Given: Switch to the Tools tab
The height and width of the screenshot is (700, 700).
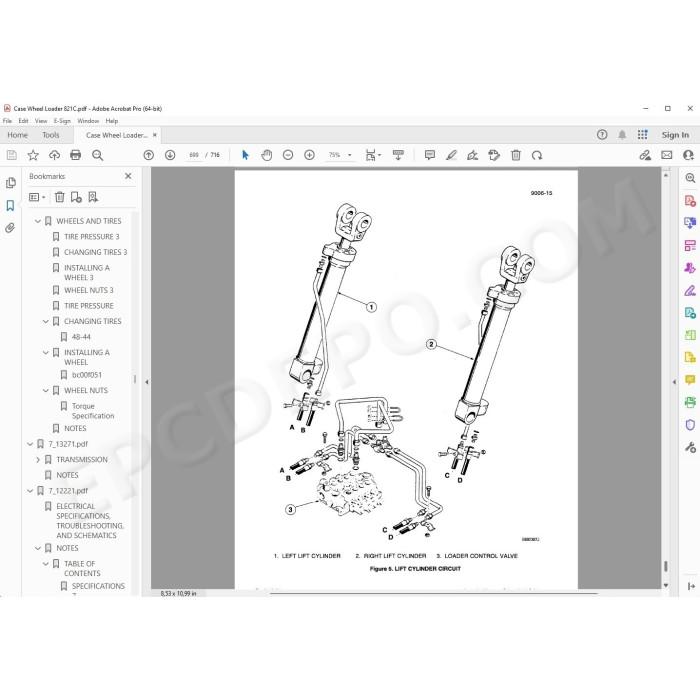Looking at the screenshot, I should 50,135.
